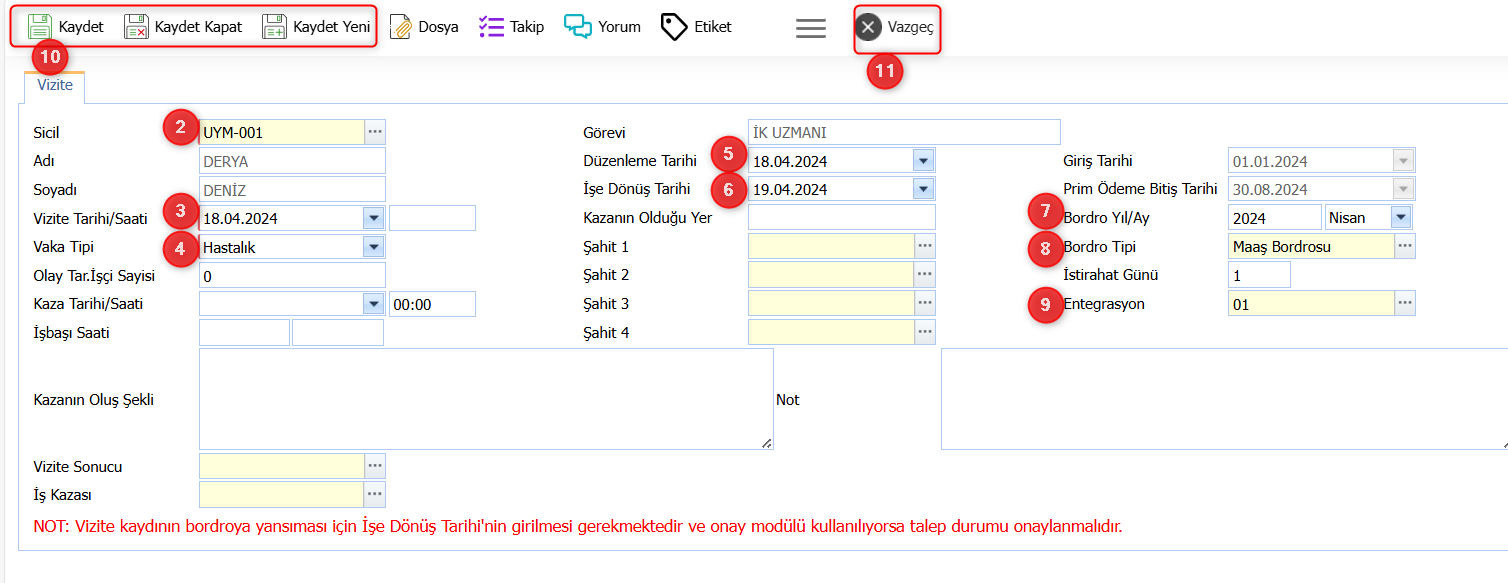1508x583 pixels.
Task: Click the Entegrasyon field showing 01
Action: [1311, 303]
